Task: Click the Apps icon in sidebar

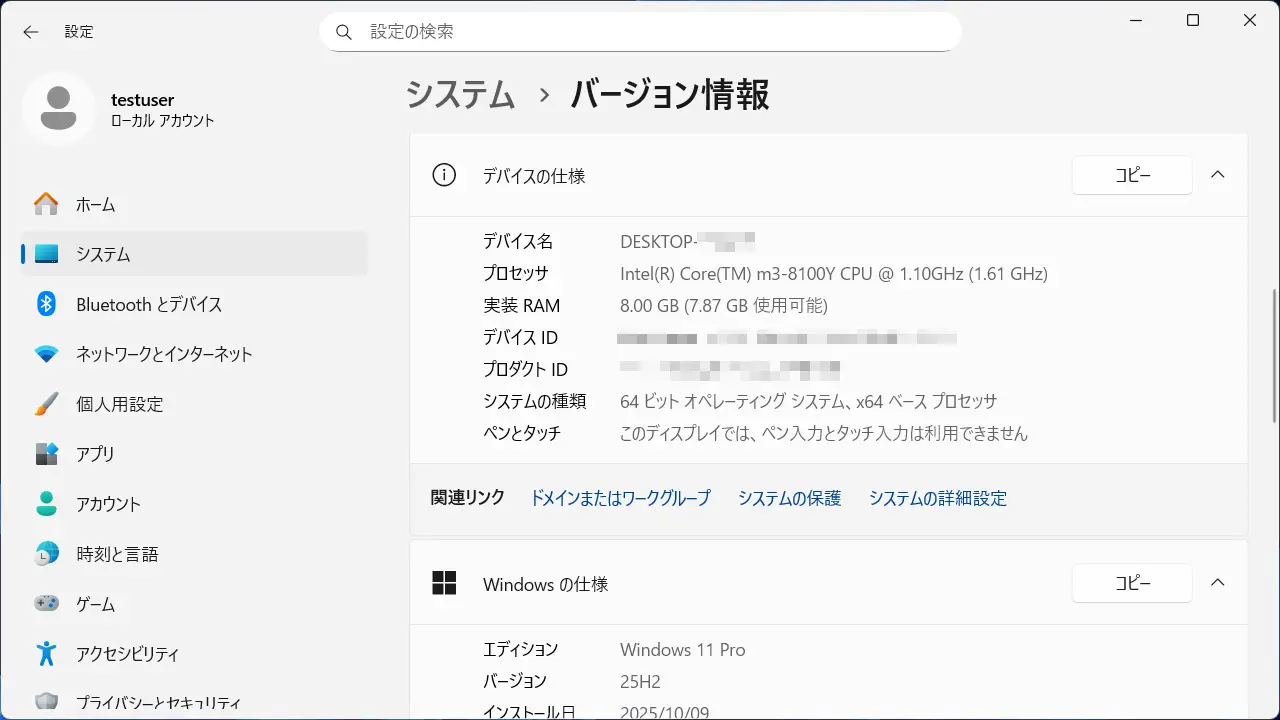Action: pos(46,454)
